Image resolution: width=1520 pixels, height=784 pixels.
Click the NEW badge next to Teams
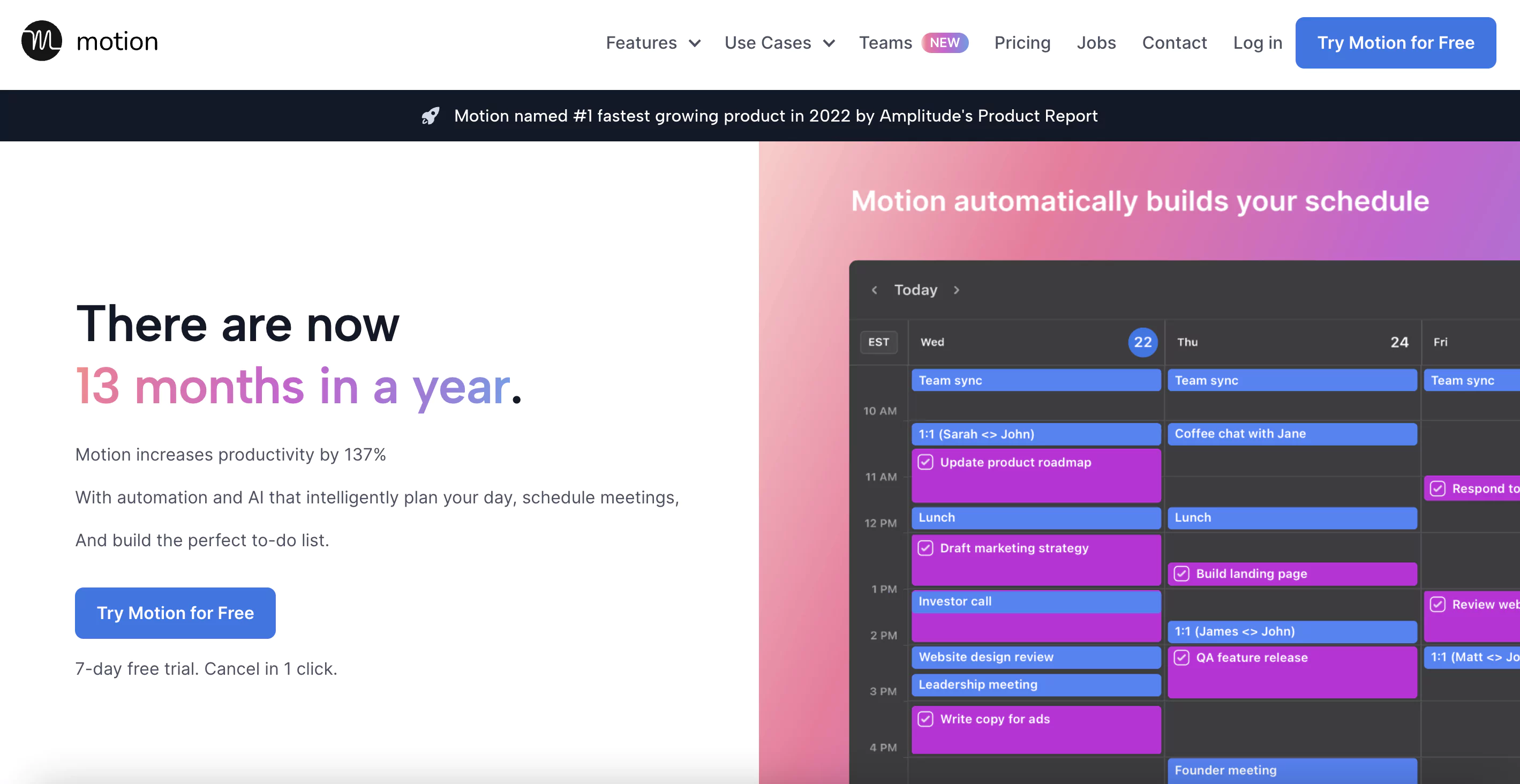tap(945, 42)
